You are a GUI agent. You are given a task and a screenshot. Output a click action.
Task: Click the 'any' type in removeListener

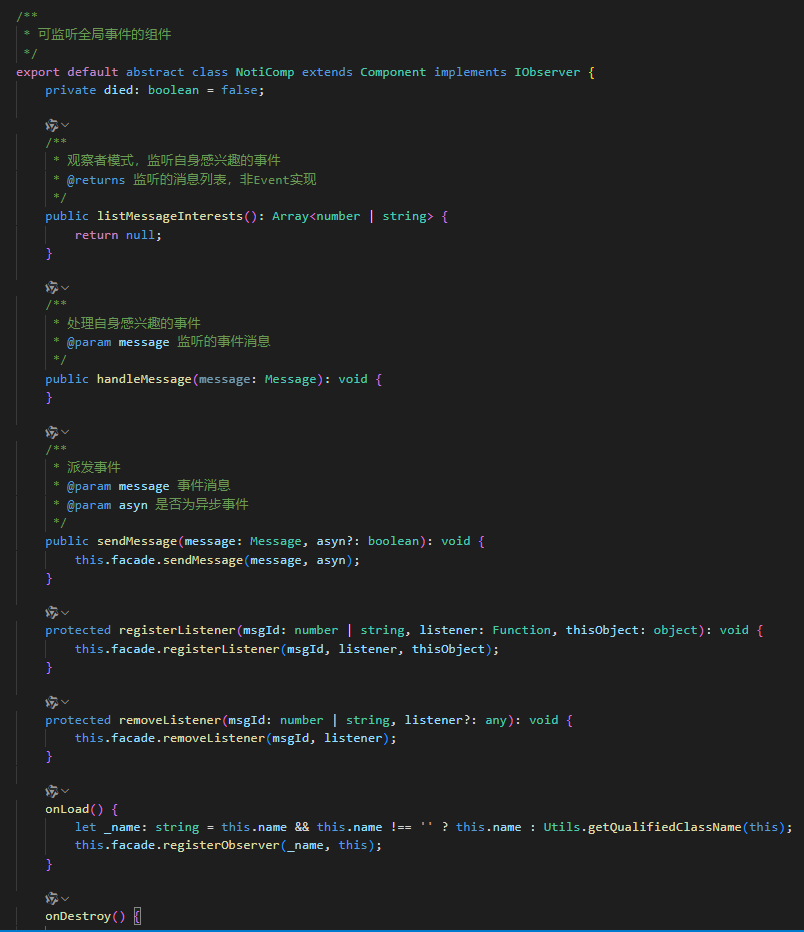point(496,720)
